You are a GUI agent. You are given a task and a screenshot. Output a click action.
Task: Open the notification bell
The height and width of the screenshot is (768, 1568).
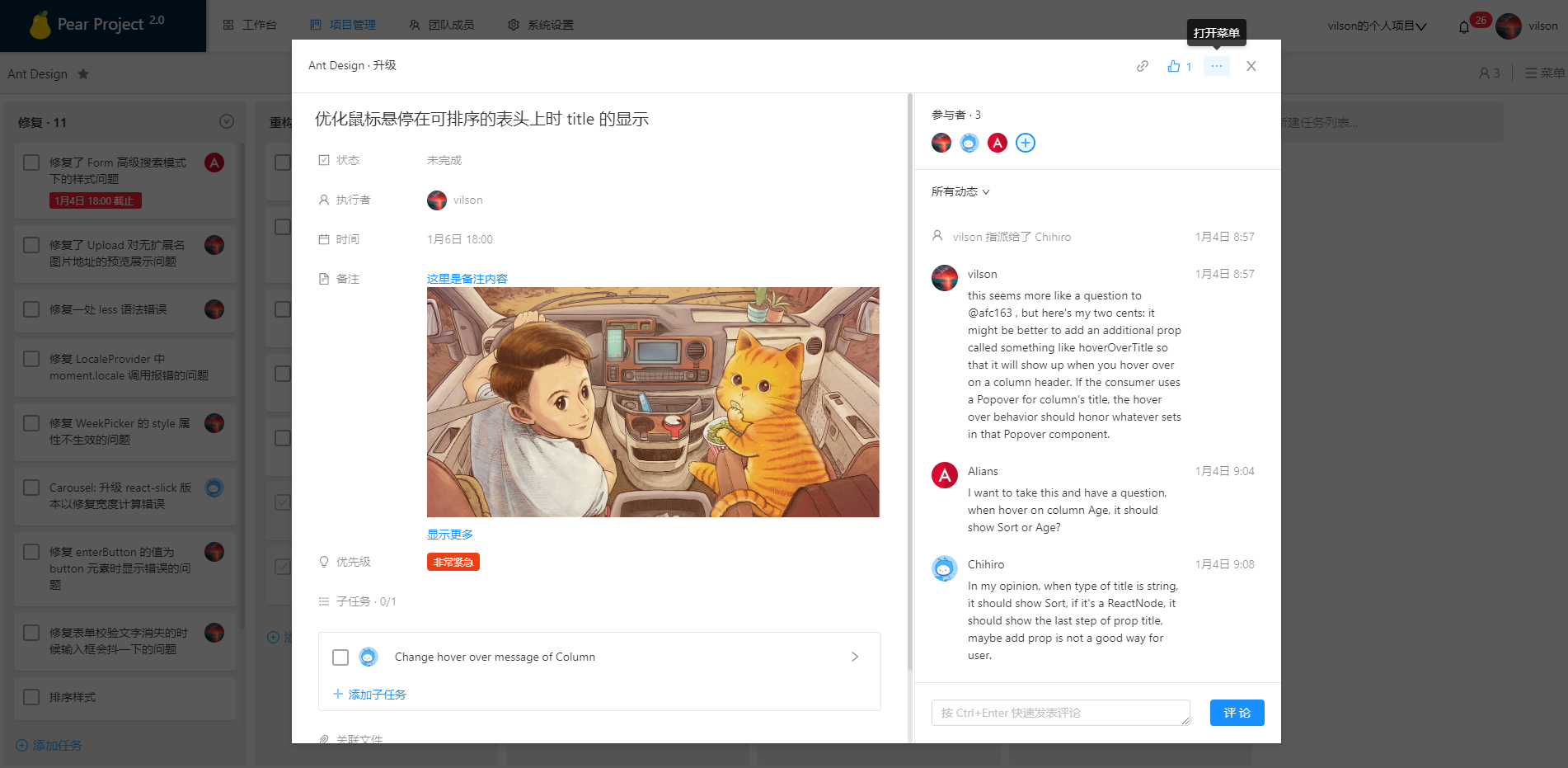[x=1464, y=26]
